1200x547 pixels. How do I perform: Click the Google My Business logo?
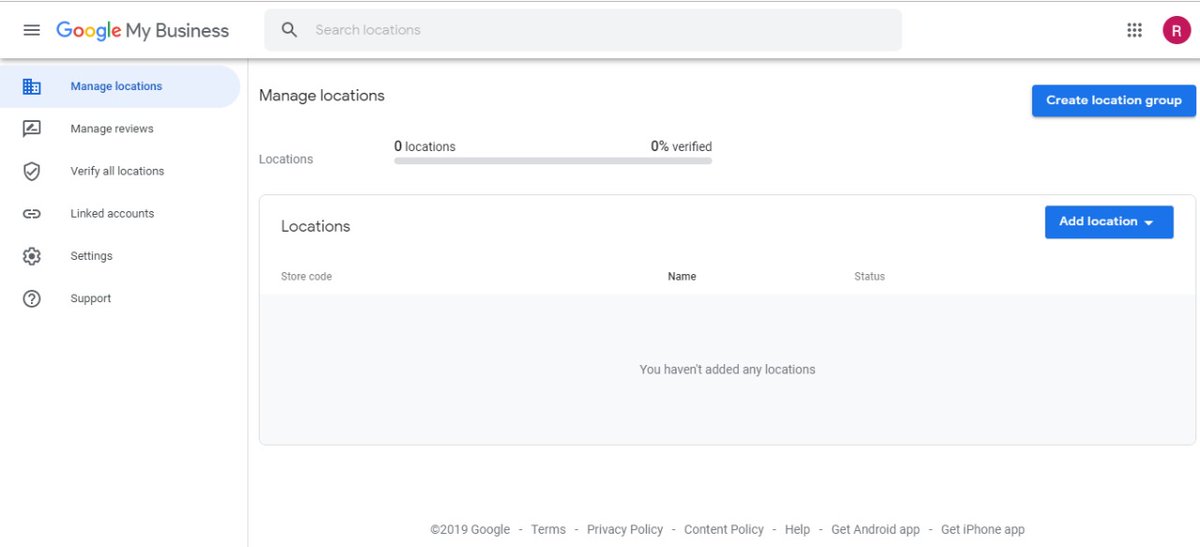142,31
